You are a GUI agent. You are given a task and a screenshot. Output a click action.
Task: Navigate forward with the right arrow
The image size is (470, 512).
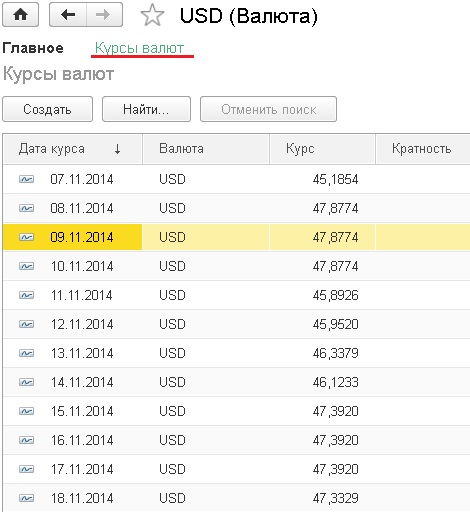tap(104, 15)
